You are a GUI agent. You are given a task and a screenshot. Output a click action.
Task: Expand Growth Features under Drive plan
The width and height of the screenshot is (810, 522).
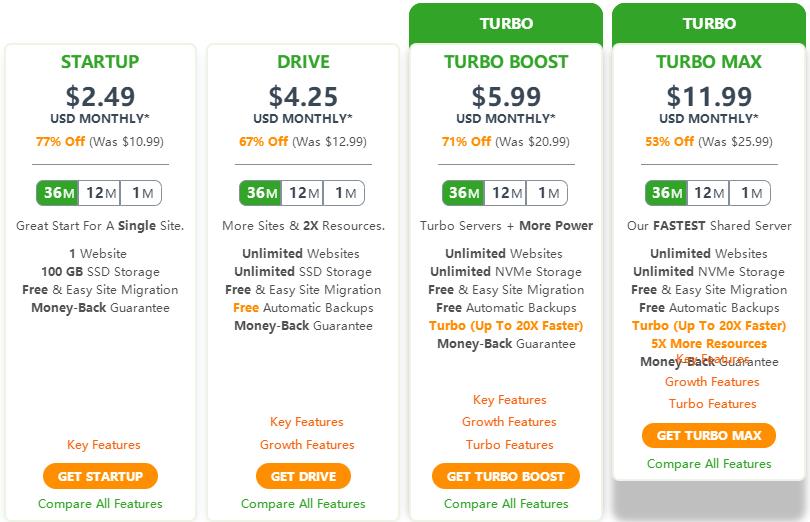[307, 444]
